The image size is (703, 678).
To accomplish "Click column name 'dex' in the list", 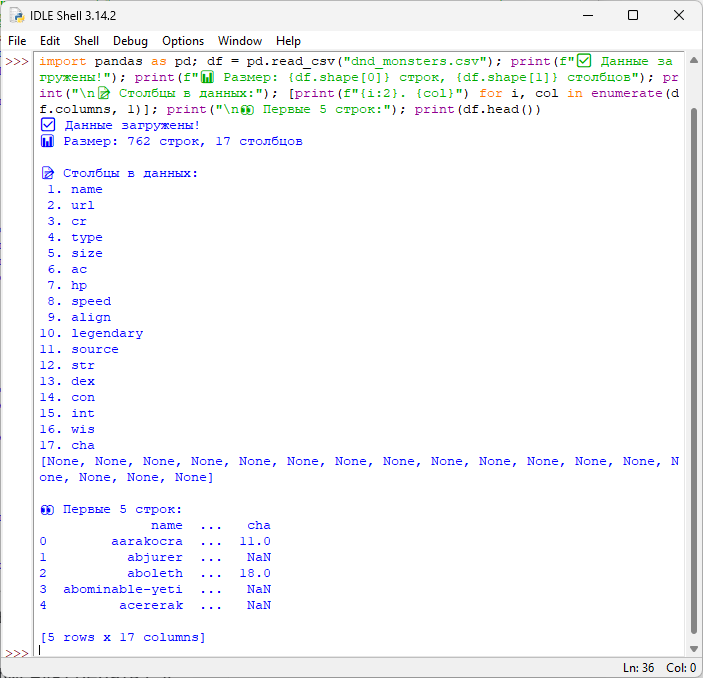I will [x=83, y=381].
